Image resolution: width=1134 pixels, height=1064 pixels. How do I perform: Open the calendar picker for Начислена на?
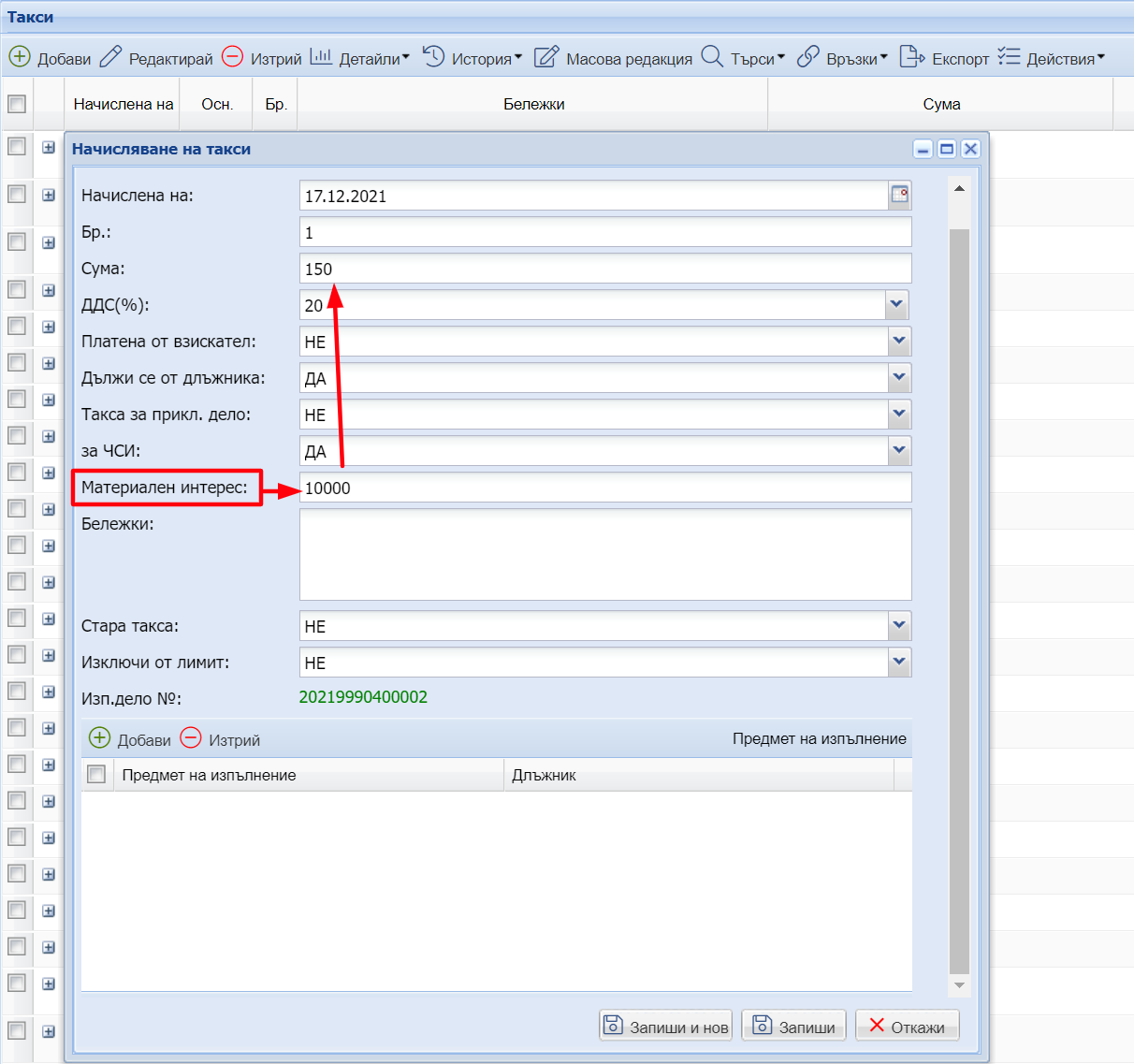tap(899, 195)
